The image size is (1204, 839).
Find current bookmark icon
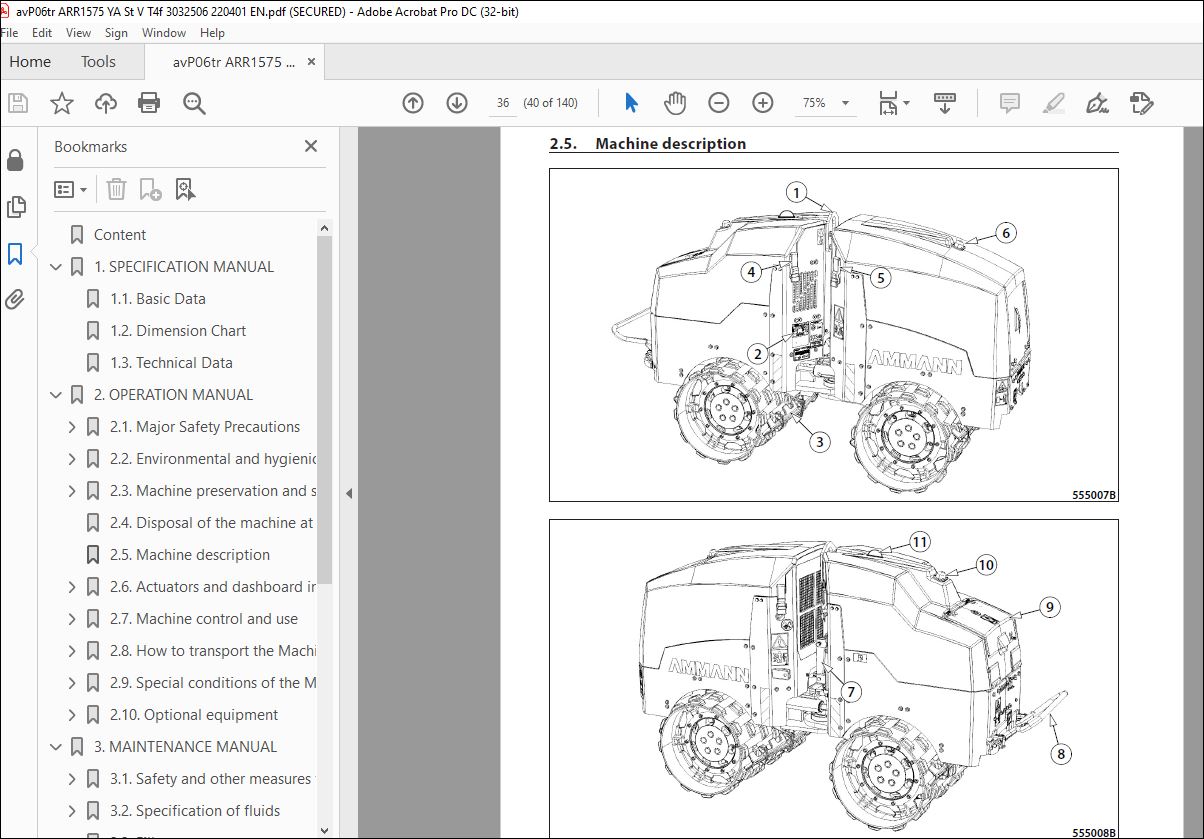click(185, 189)
